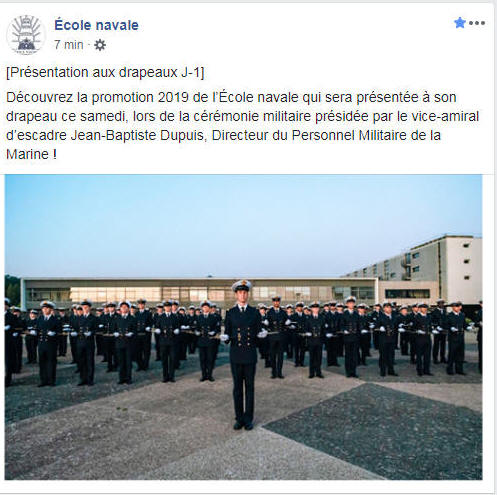This screenshot has height=495, width=497.
Task: Click the "promotion 2019" text in the post
Action: [x=137, y=97]
